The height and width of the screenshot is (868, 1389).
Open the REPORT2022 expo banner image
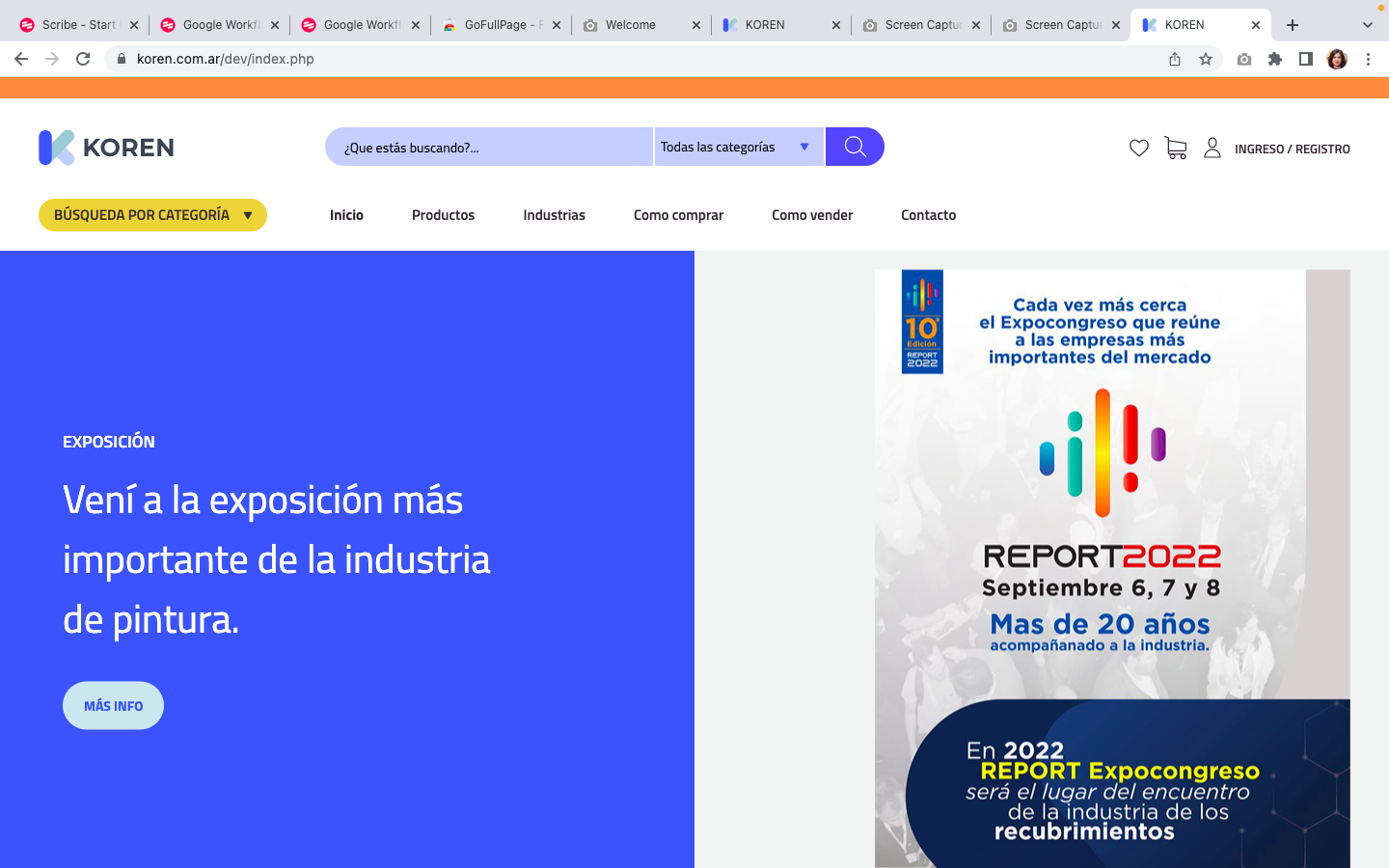point(1112,568)
